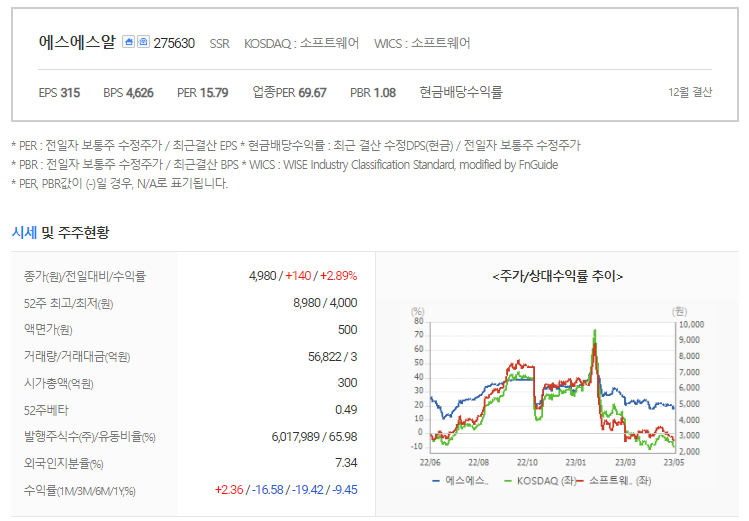Select the PBR 1.08 value
Screen dimensions: 749x521
373,93
